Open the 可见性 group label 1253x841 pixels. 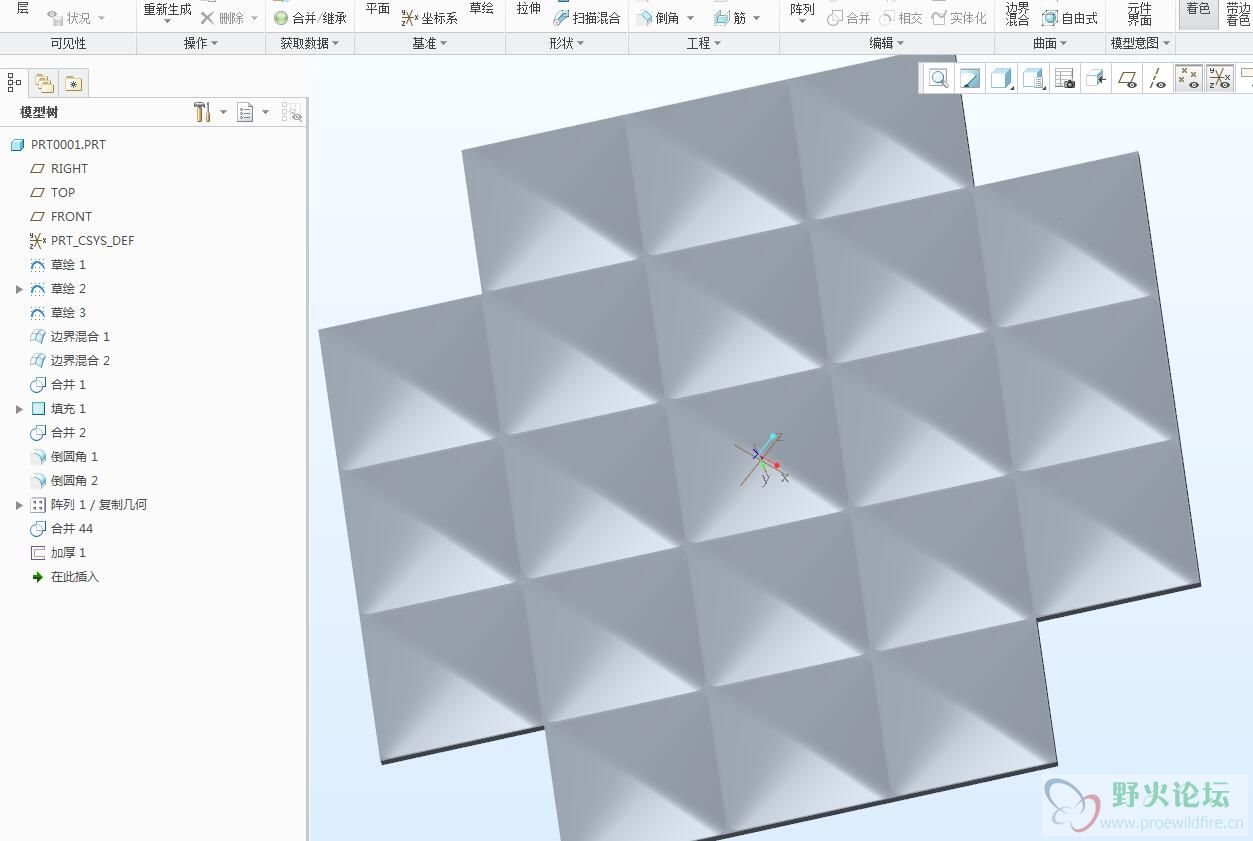point(68,43)
